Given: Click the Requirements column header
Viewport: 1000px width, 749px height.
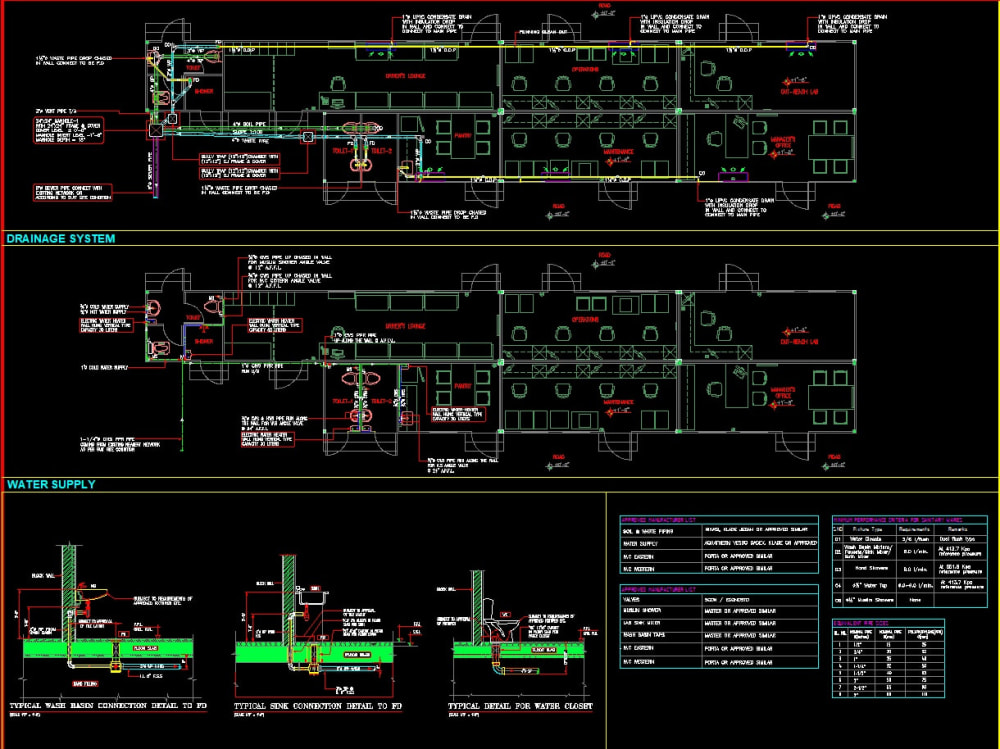Looking at the screenshot, I should tap(915, 530).
